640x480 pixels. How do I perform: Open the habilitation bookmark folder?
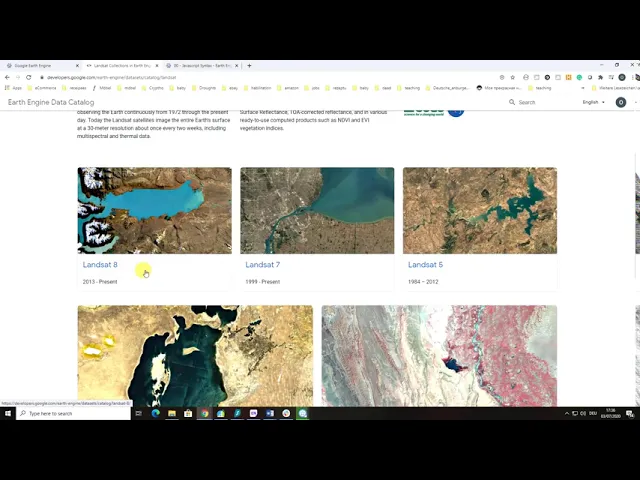coord(257,88)
